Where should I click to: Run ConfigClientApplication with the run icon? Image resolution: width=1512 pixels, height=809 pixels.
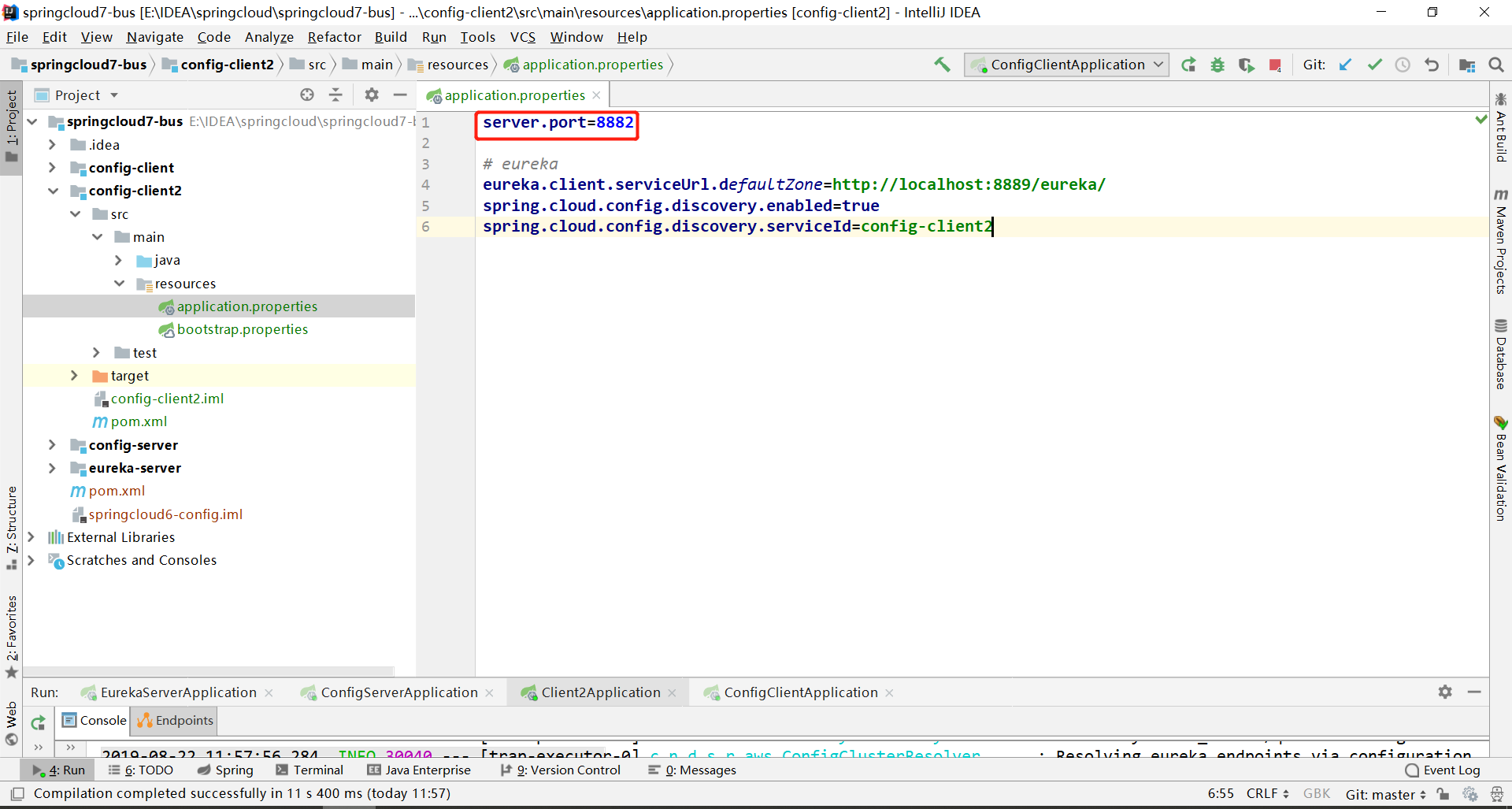point(1189,65)
